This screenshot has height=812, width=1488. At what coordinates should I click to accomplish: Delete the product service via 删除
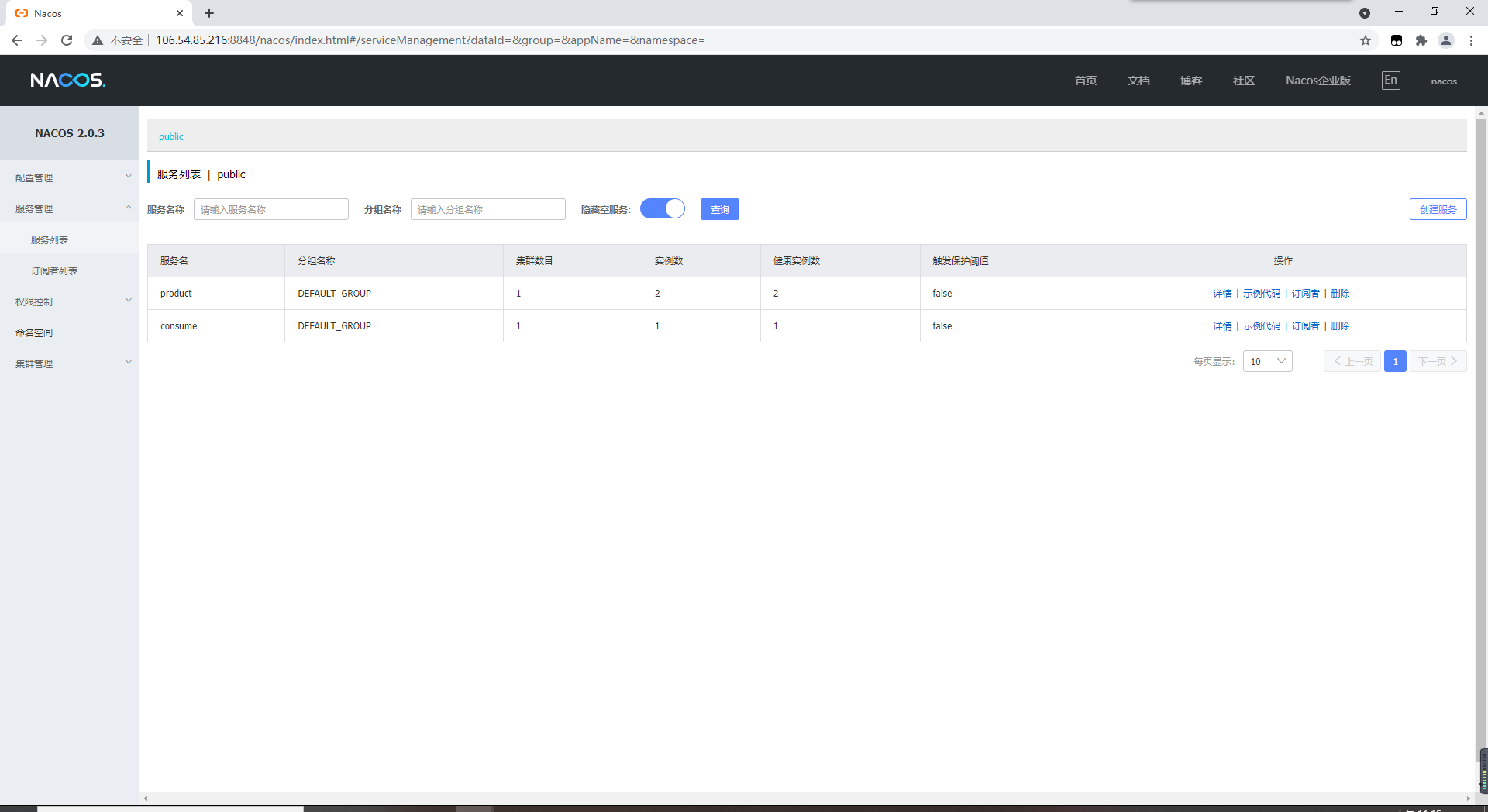[x=1340, y=294]
